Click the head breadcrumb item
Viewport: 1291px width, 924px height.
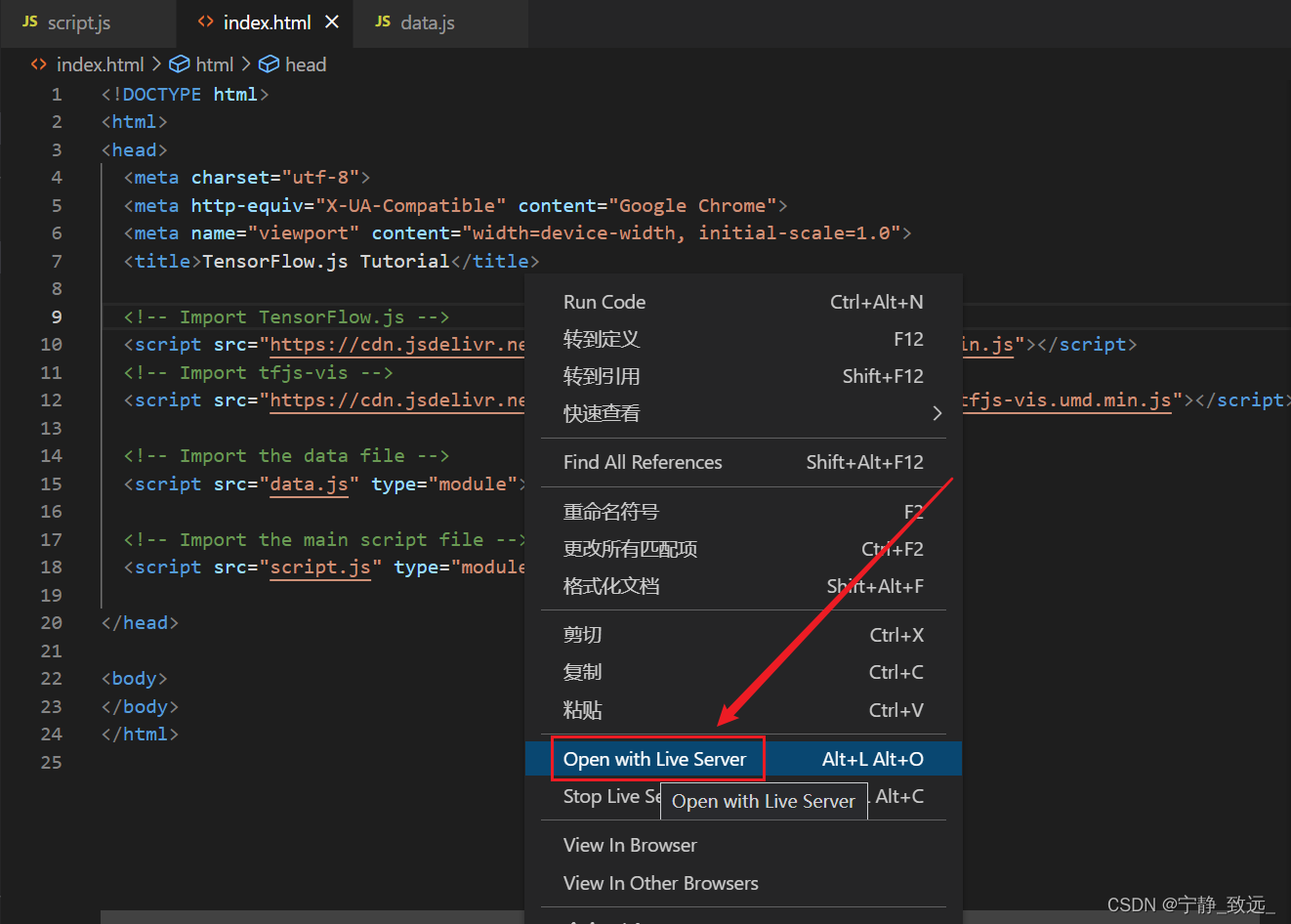click(306, 64)
